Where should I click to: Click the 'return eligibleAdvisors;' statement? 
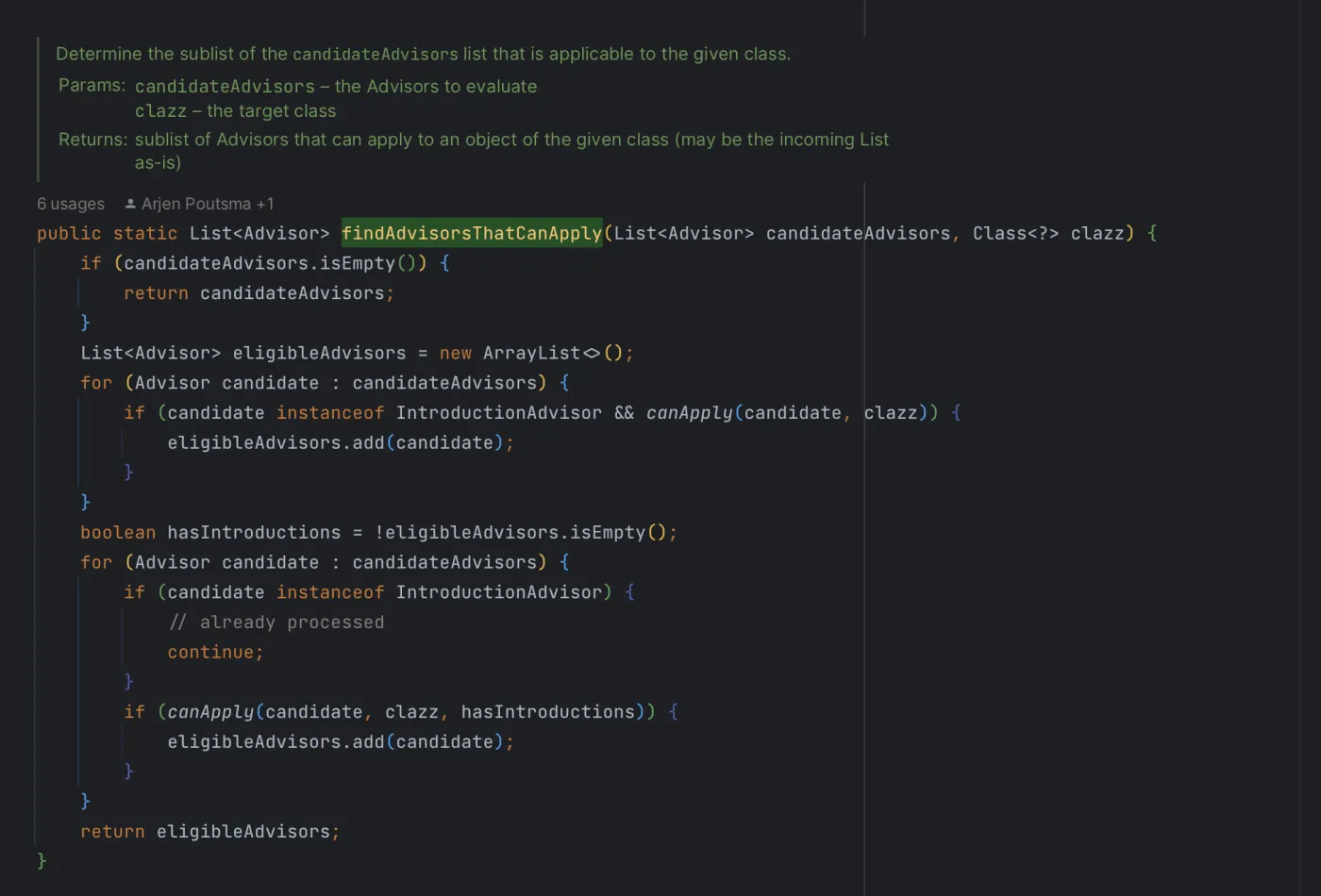[x=209, y=832]
